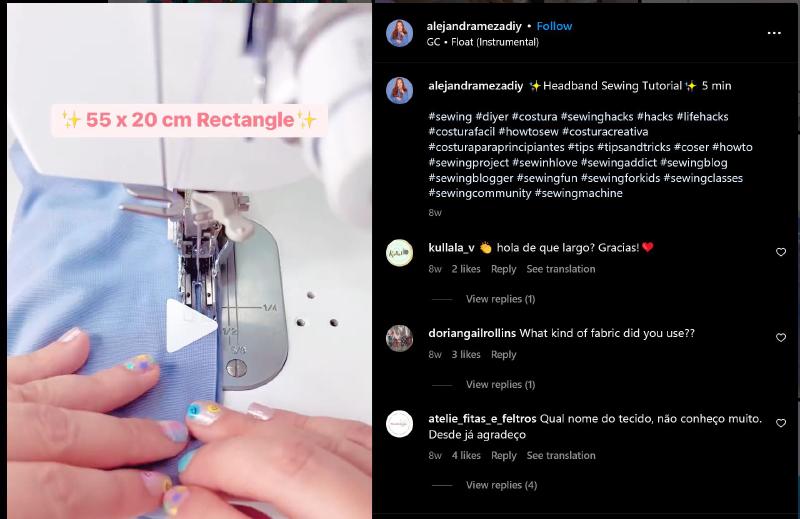The width and height of the screenshot is (800, 519).
Task: Expand View replies (1) under kullala_v
Action: click(500, 299)
